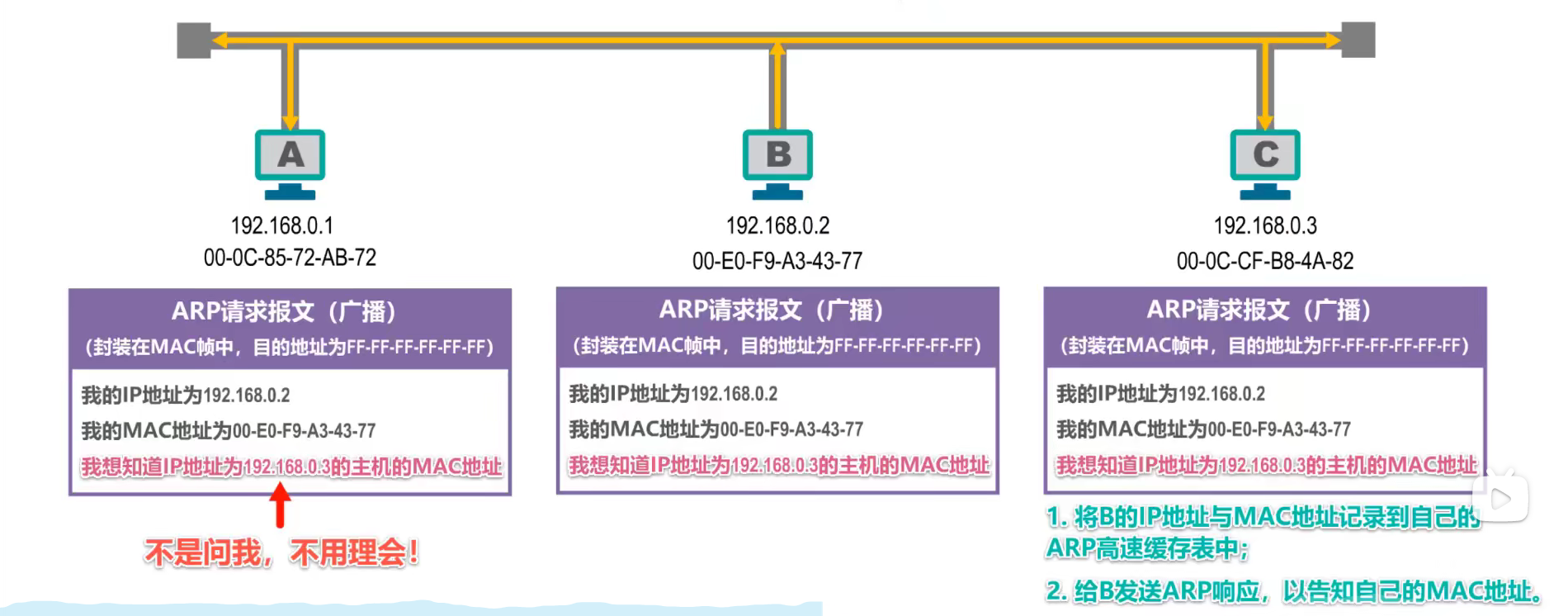The width and height of the screenshot is (1568, 616).
Task: Click the pink 我想知道IP地址 line in host A's box
Action: tap(291, 467)
